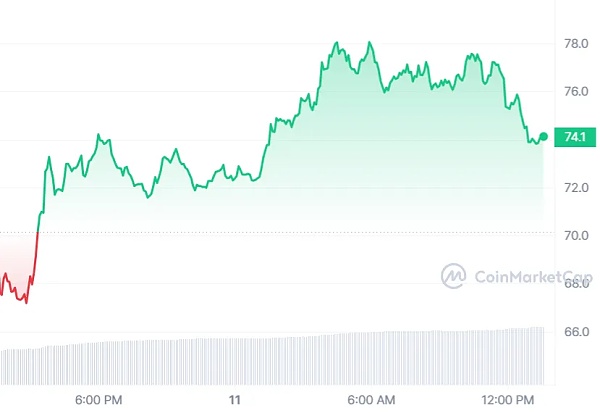Select the 6:00 PM time marker

pos(99,400)
